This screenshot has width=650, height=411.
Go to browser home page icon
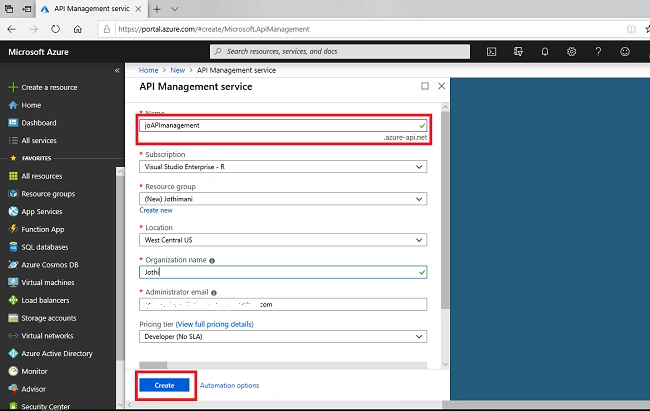(78, 29)
